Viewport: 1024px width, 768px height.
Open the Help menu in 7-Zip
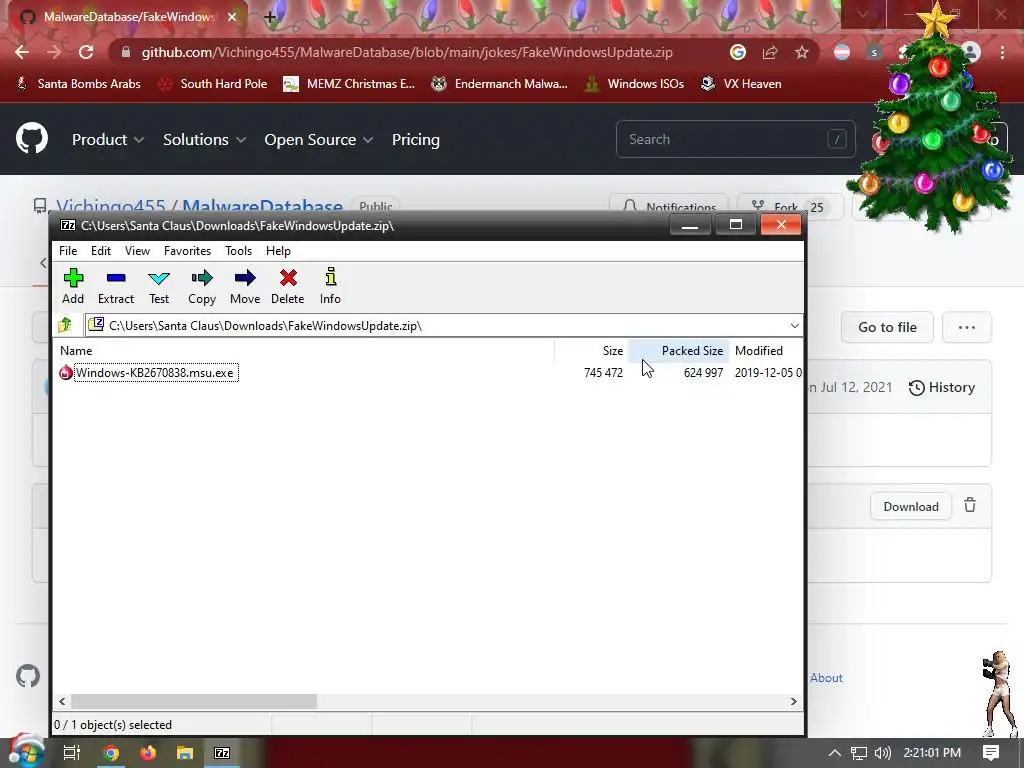[x=278, y=251]
